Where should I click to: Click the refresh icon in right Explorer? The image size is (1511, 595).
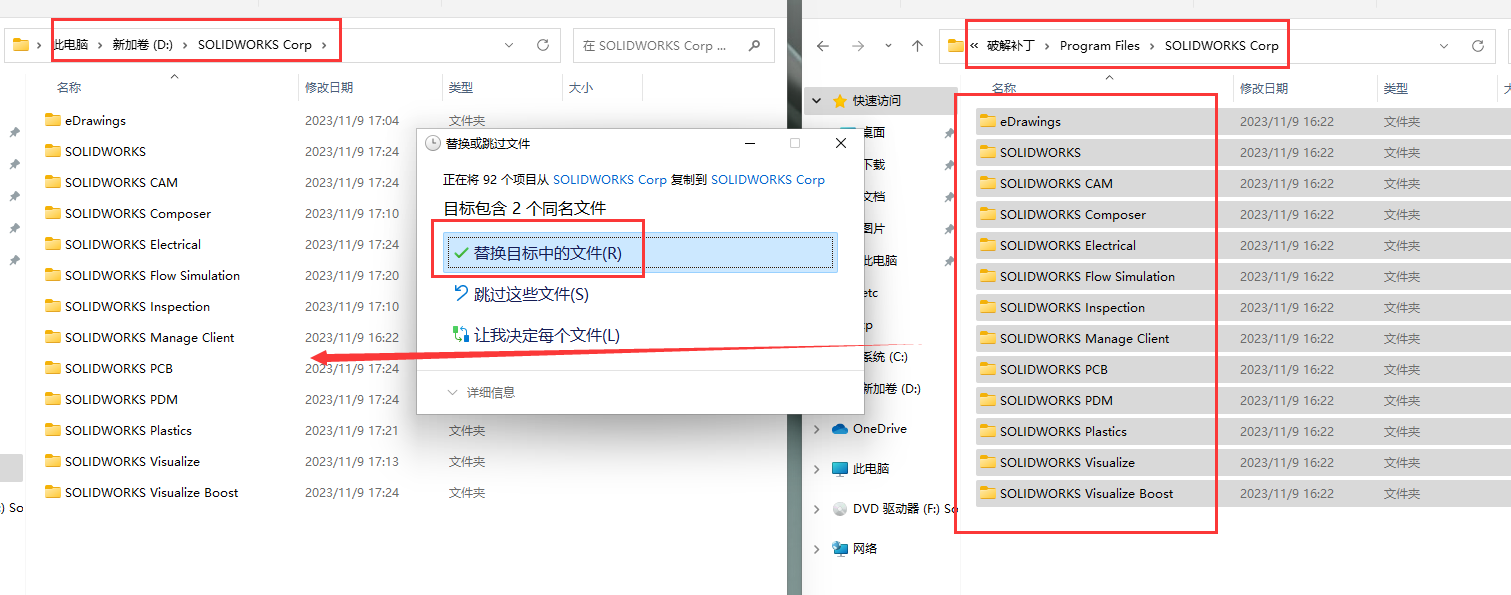pos(1477,45)
